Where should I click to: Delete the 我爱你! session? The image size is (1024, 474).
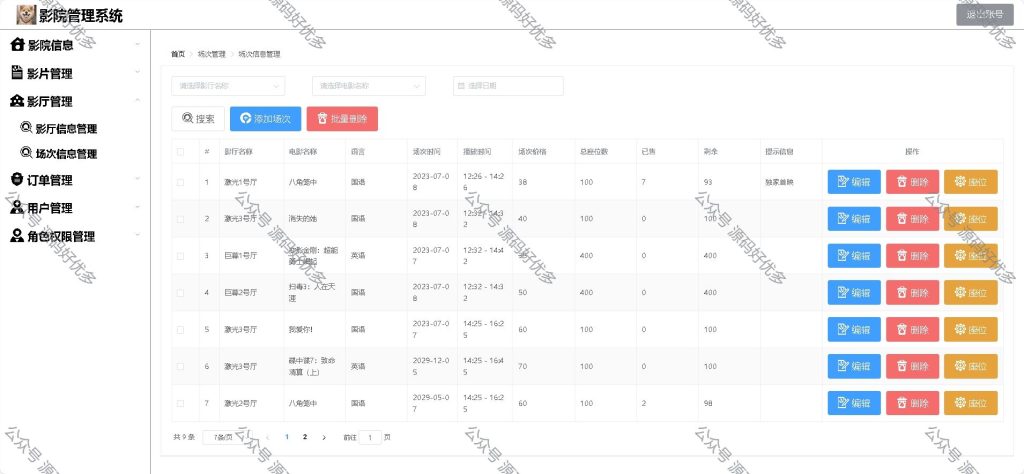[912, 330]
